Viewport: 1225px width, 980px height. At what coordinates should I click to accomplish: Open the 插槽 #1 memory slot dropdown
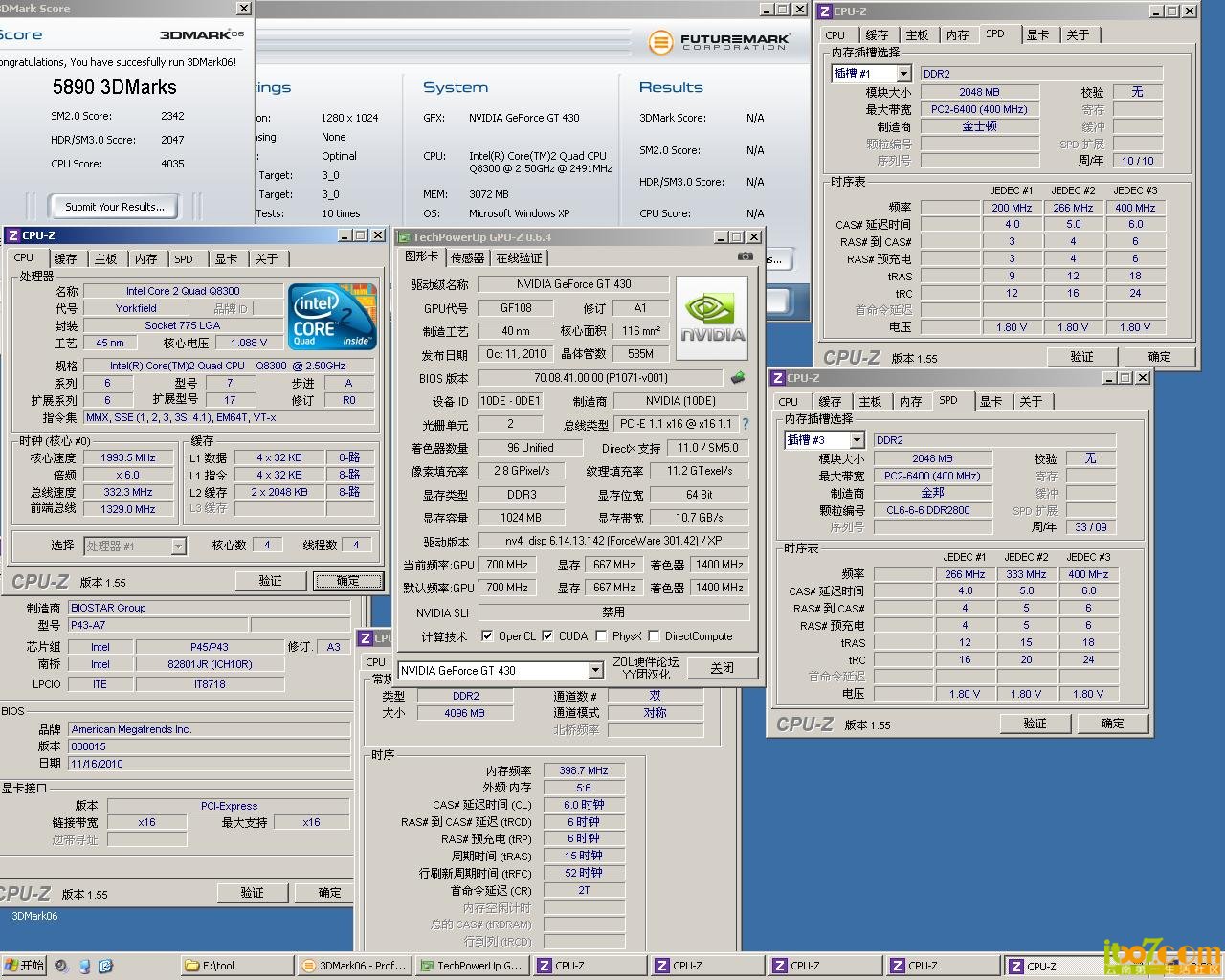coord(903,74)
